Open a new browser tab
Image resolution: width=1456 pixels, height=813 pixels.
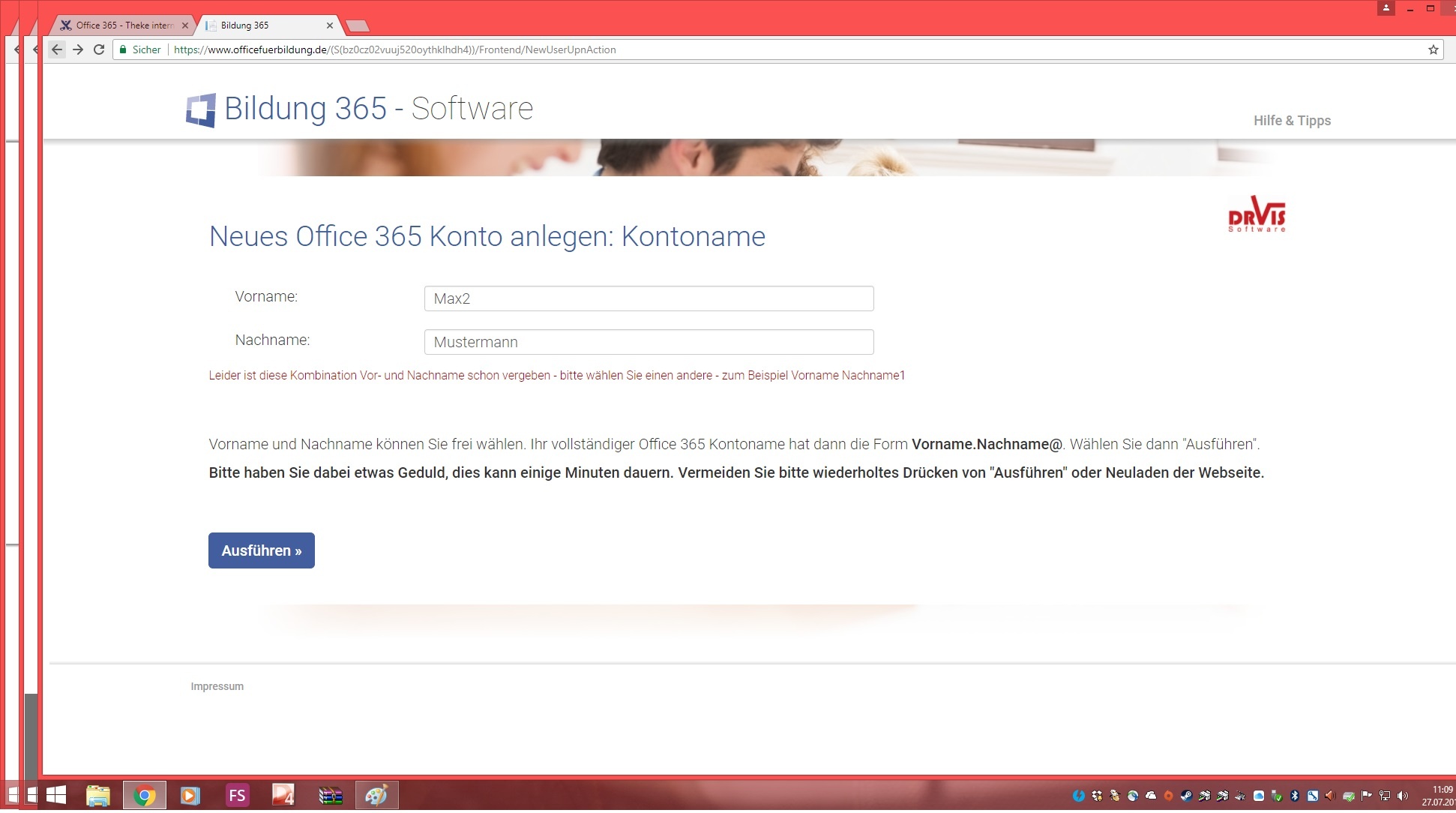tap(358, 26)
